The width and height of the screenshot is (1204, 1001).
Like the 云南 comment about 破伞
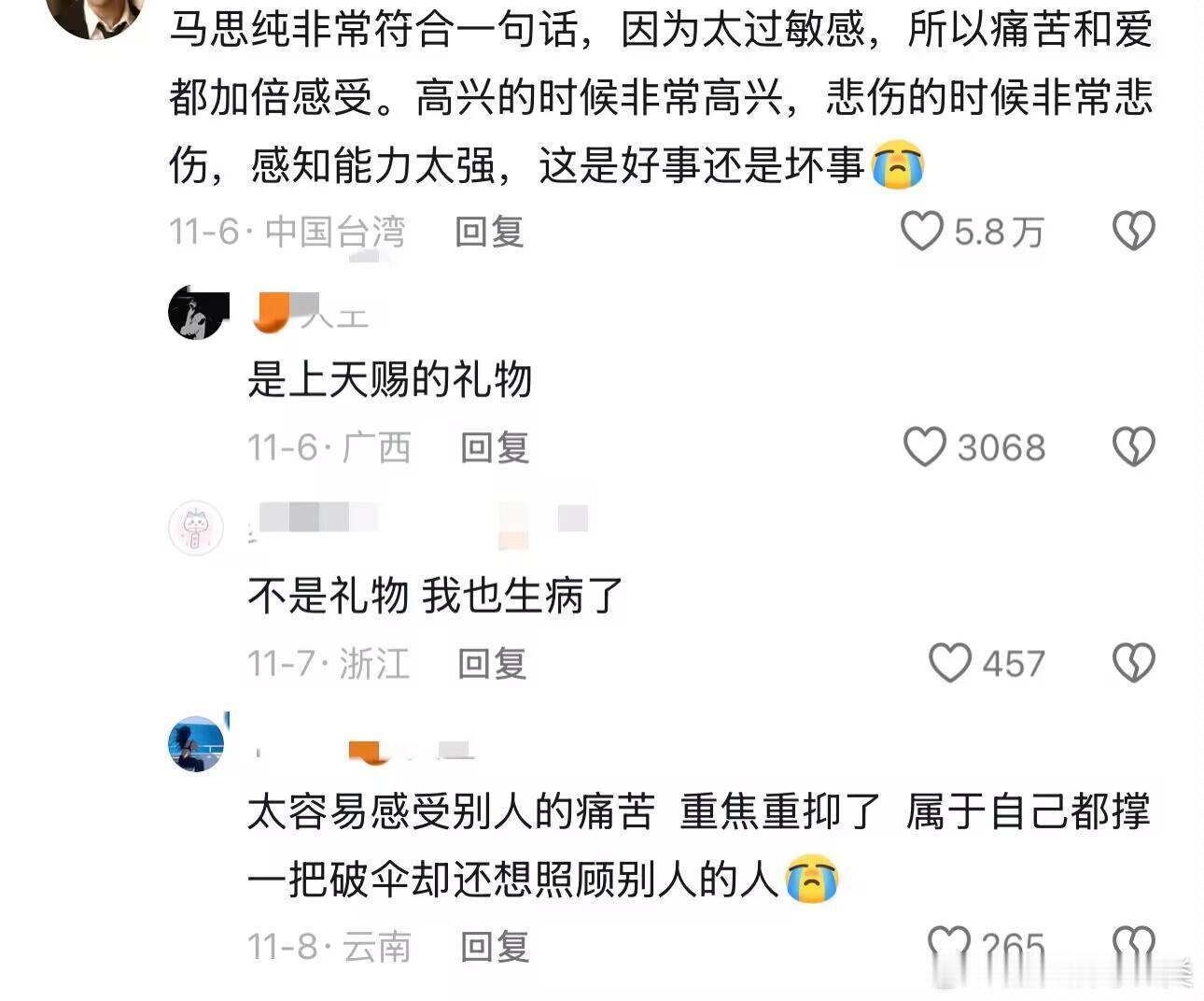click(949, 943)
